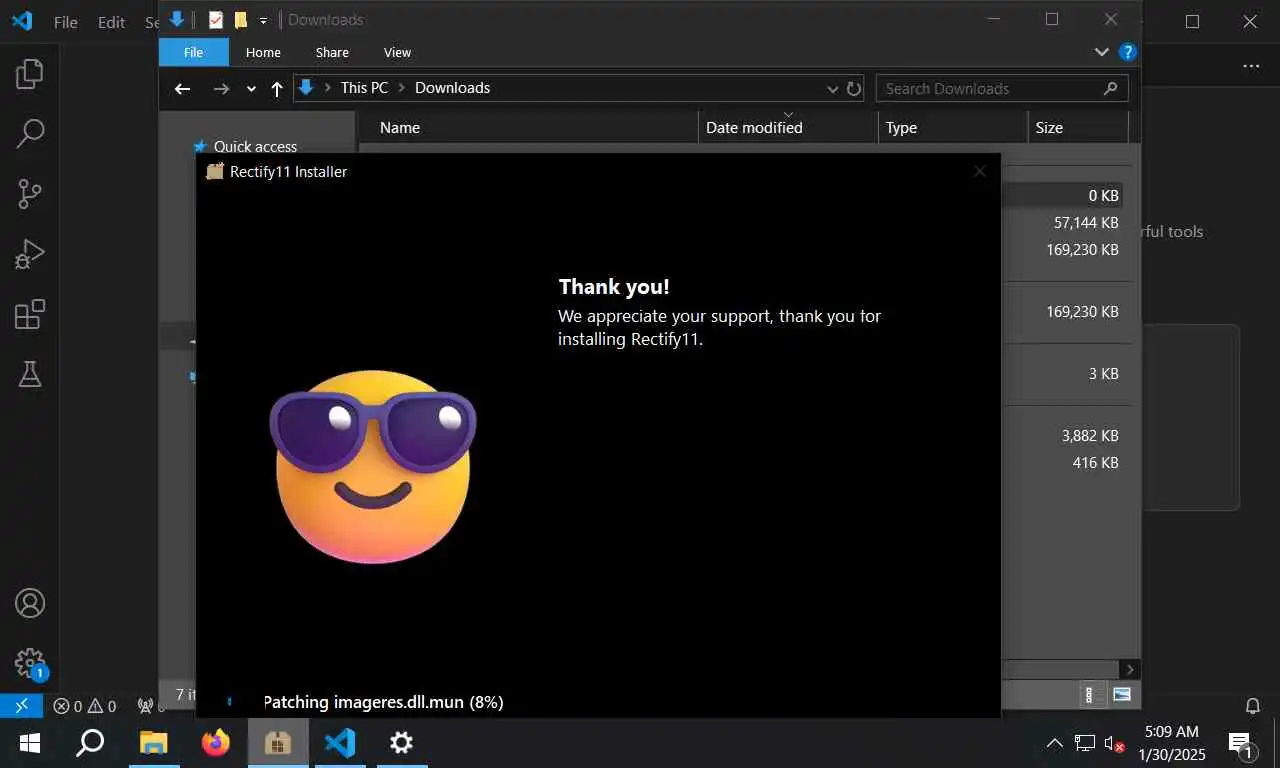
Task: Open the Share ribbon tab
Action: tap(332, 52)
